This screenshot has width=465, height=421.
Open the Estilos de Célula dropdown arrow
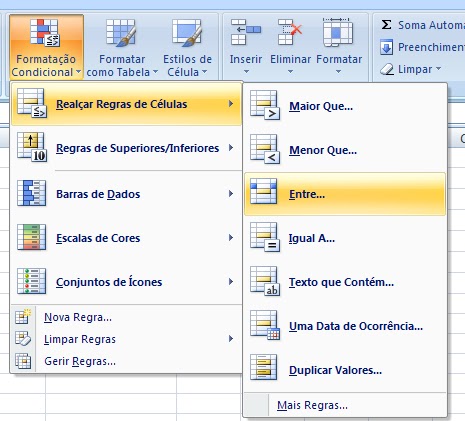click(x=204, y=72)
